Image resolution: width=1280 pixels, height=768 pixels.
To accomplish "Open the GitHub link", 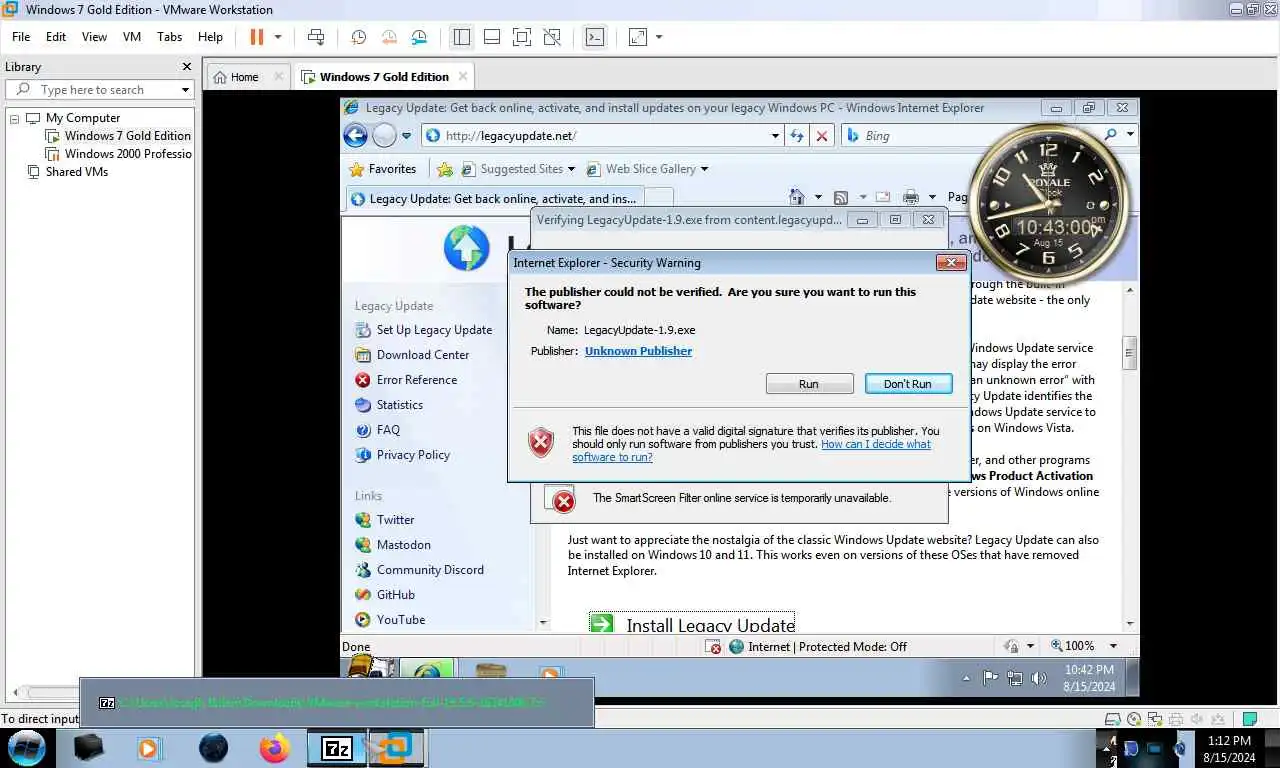I will coord(396,595).
